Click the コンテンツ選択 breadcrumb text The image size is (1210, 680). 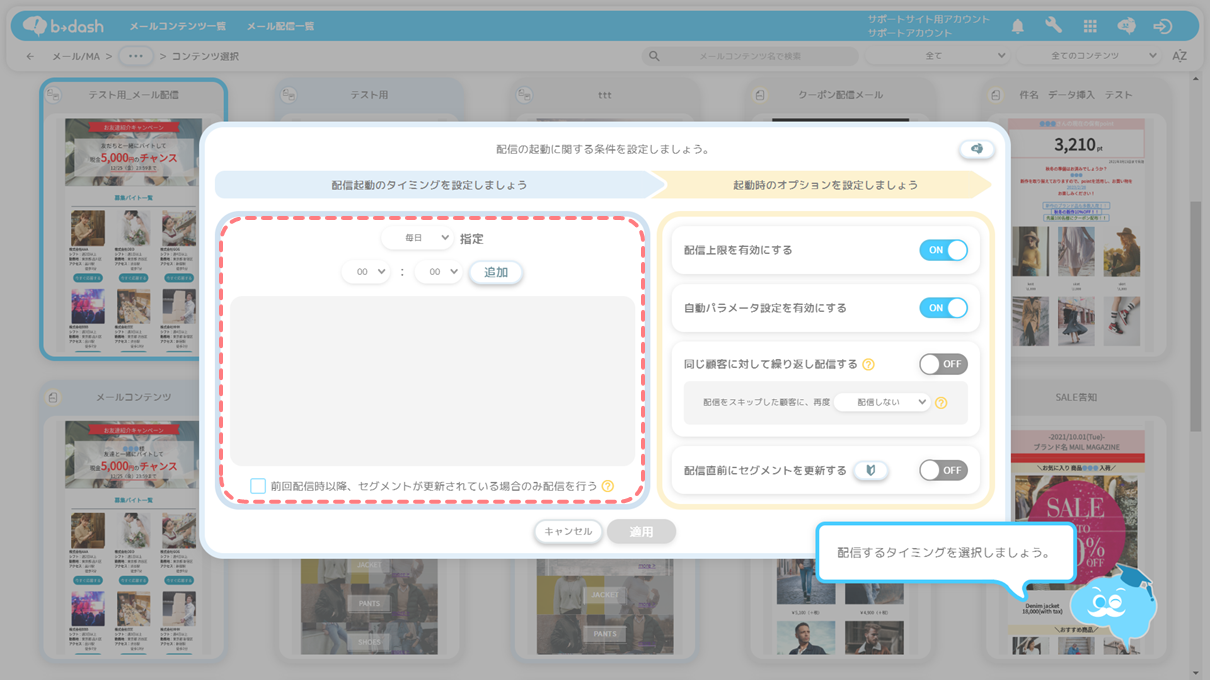(205, 56)
